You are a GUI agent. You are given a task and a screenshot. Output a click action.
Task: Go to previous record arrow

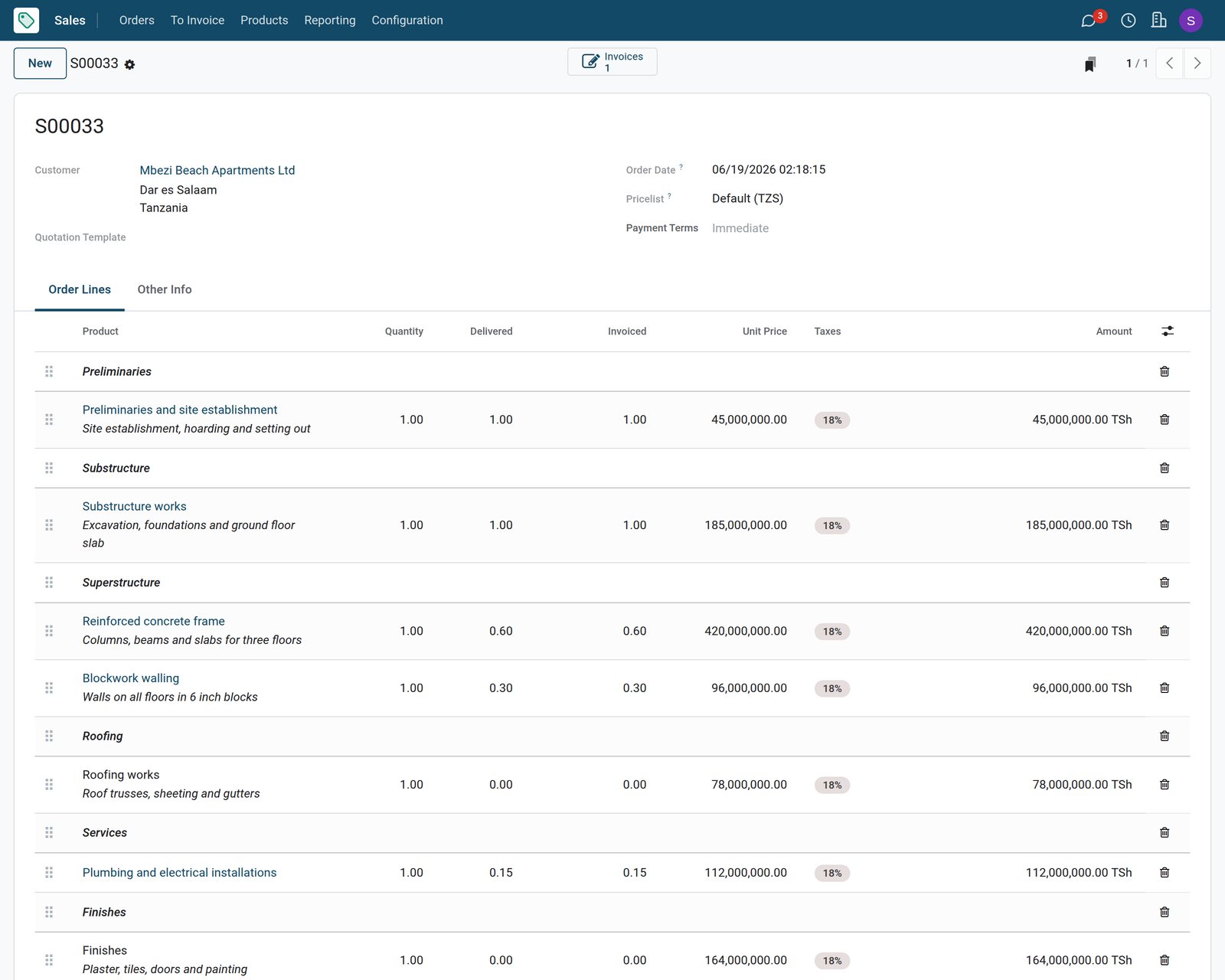point(1169,64)
